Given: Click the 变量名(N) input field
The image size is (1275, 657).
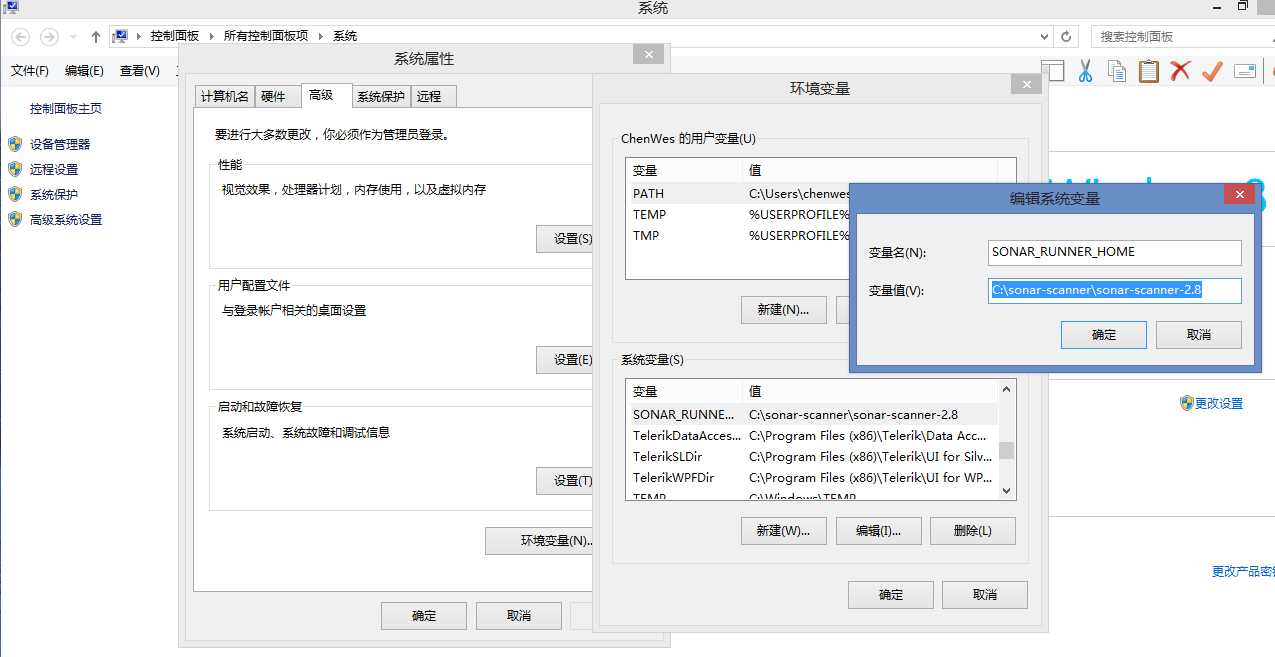Looking at the screenshot, I should click(1115, 252).
